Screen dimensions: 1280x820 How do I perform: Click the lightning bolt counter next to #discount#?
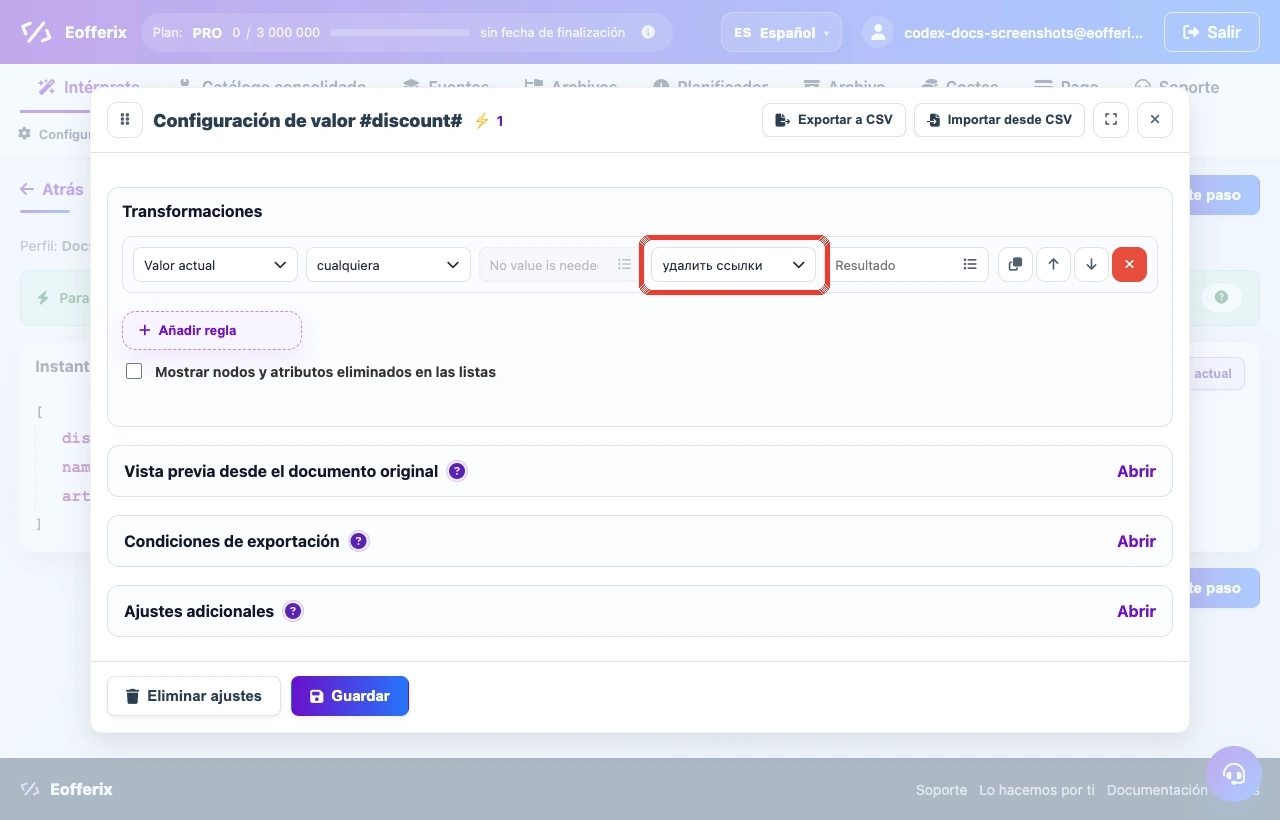[488, 121]
